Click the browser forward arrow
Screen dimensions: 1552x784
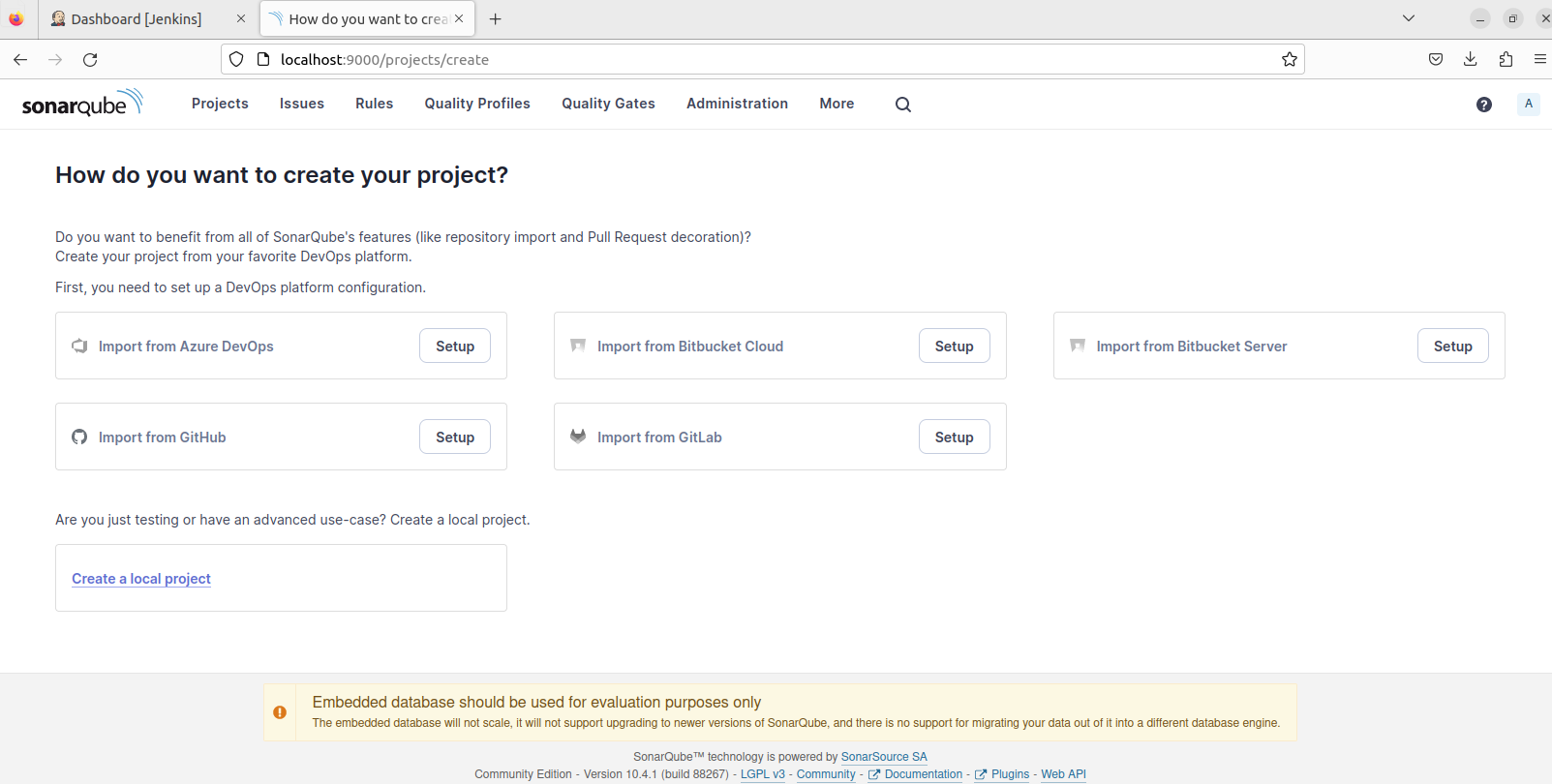(55, 59)
